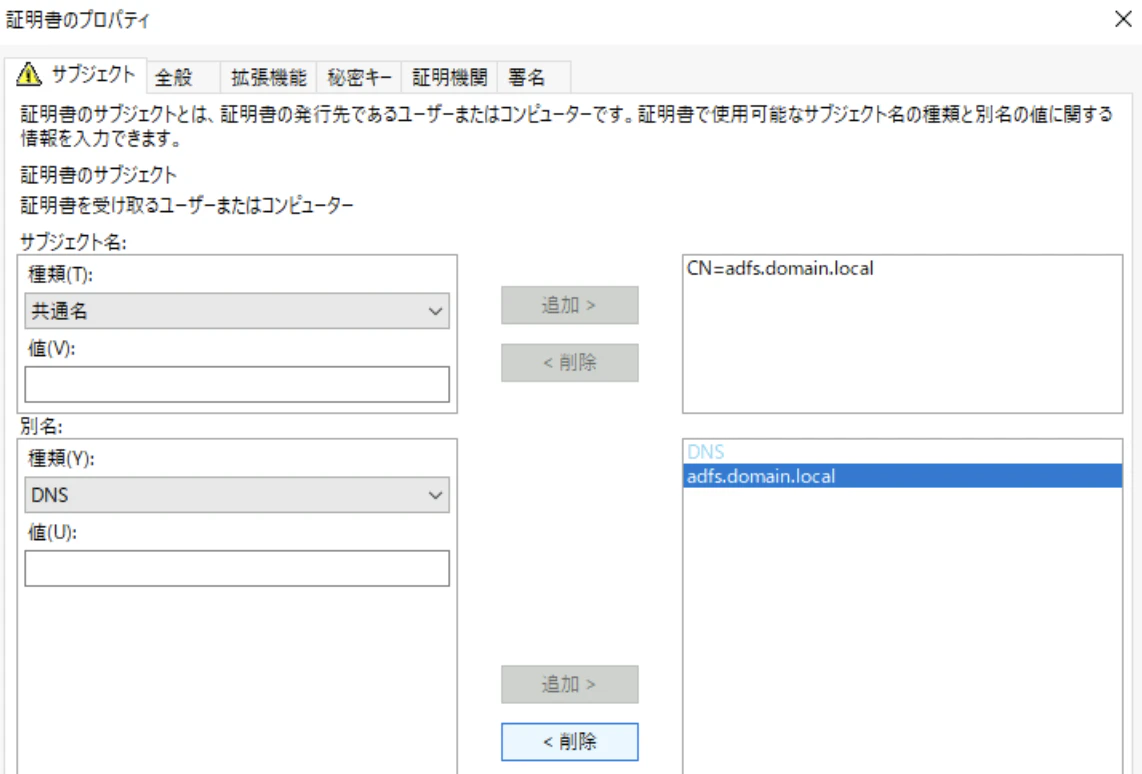
Task: Click the upper 追加 > button for subject name
Action: tap(570, 305)
